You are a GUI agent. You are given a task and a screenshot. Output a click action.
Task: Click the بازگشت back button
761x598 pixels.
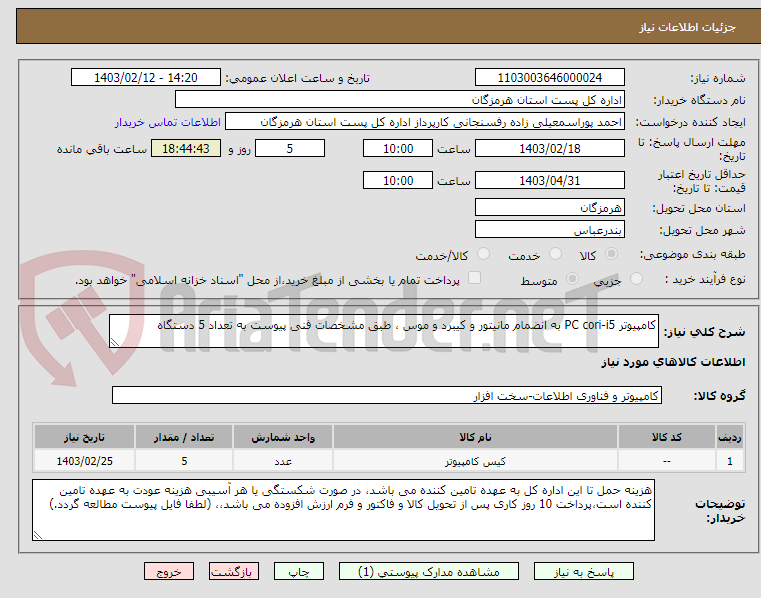click(233, 571)
